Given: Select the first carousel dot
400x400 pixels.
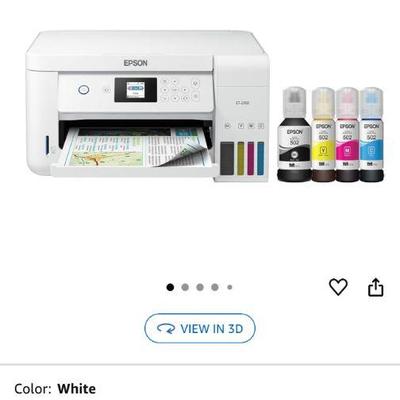Looking at the screenshot, I should coord(170,287).
